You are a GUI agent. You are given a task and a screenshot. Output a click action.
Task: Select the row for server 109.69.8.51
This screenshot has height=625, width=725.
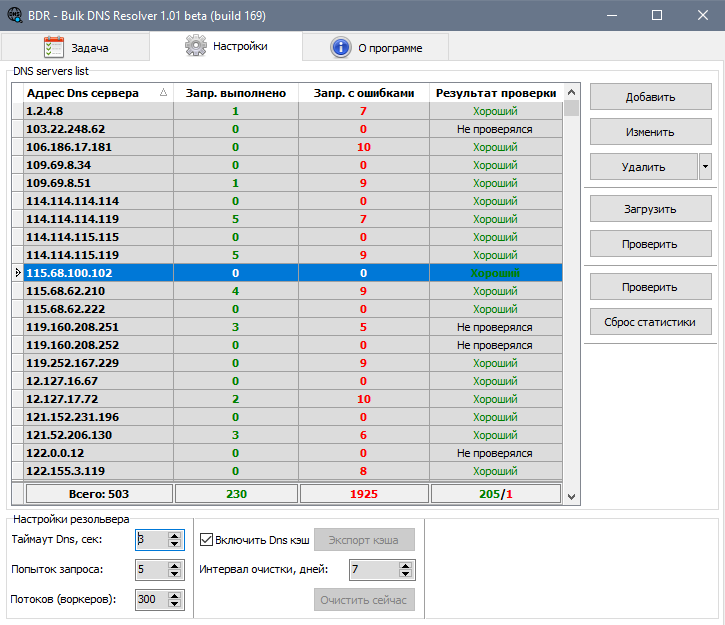point(287,183)
